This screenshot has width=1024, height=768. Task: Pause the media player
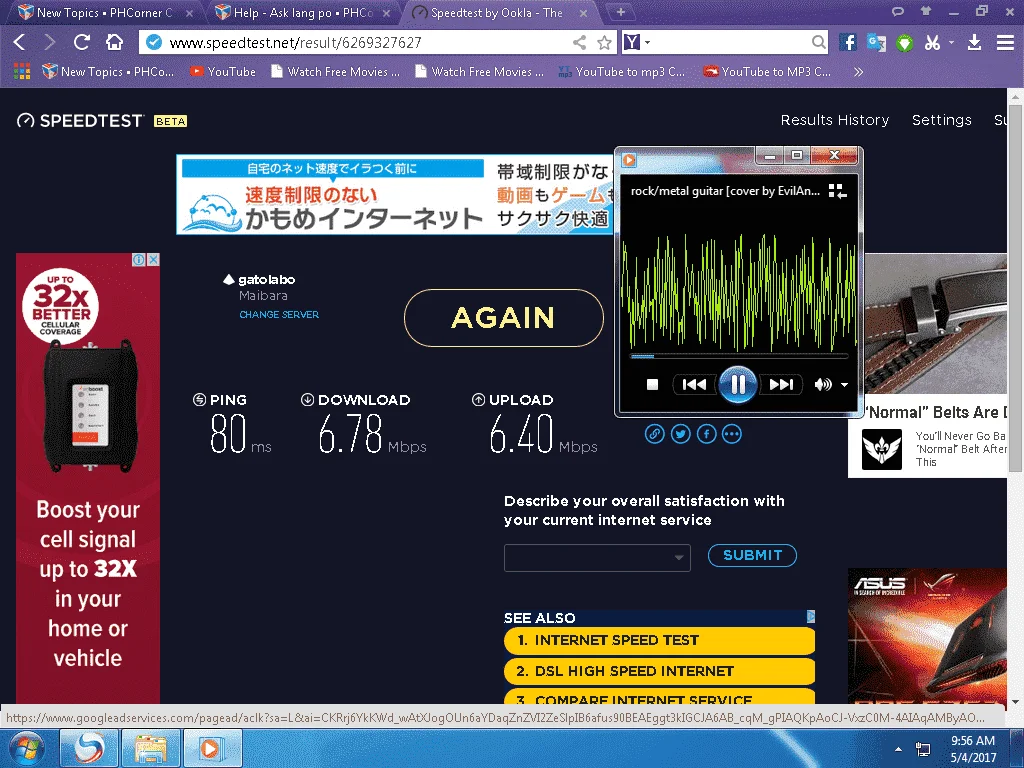[x=738, y=385]
